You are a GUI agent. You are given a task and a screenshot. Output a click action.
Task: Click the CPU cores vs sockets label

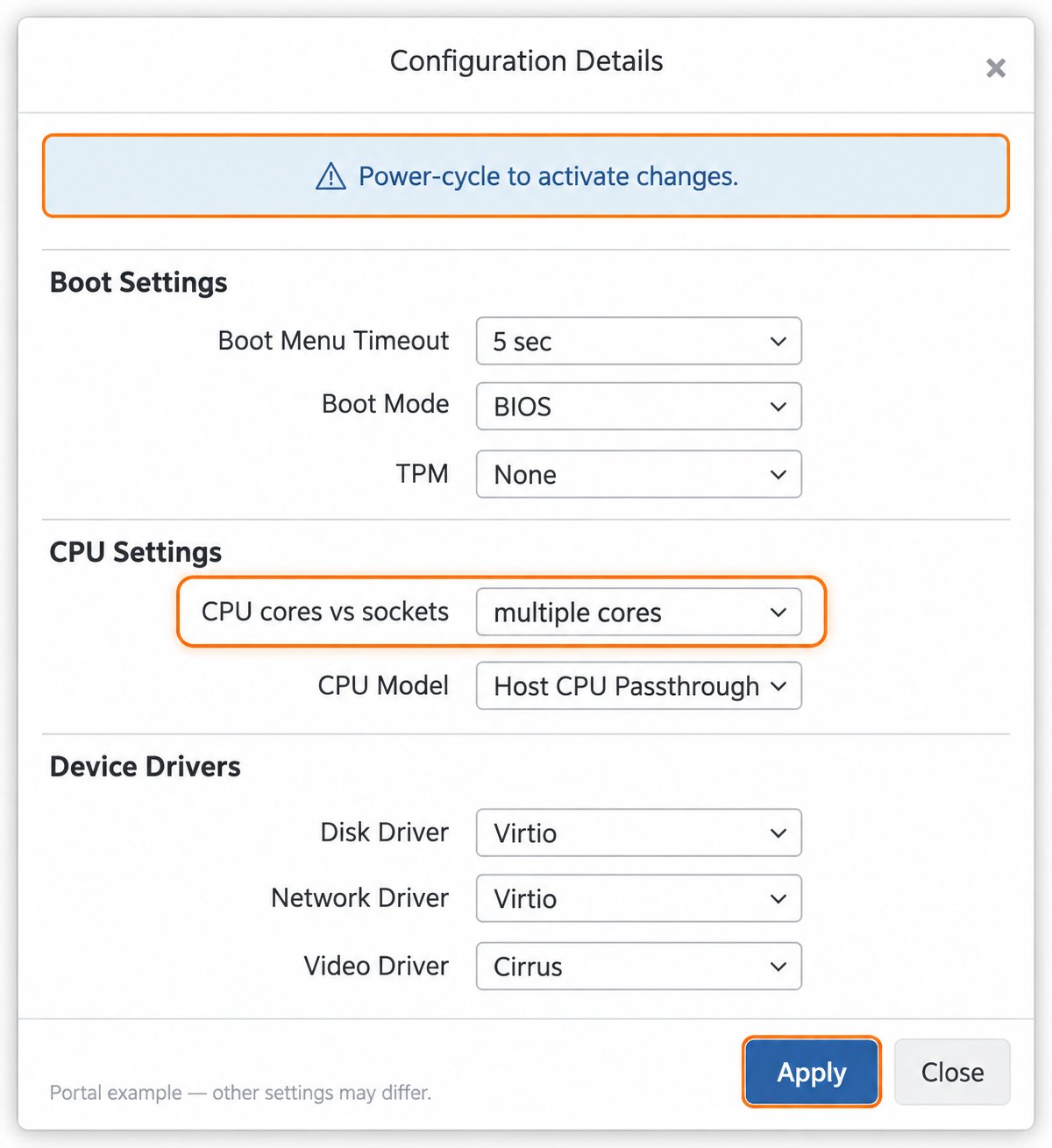(x=325, y=612)
